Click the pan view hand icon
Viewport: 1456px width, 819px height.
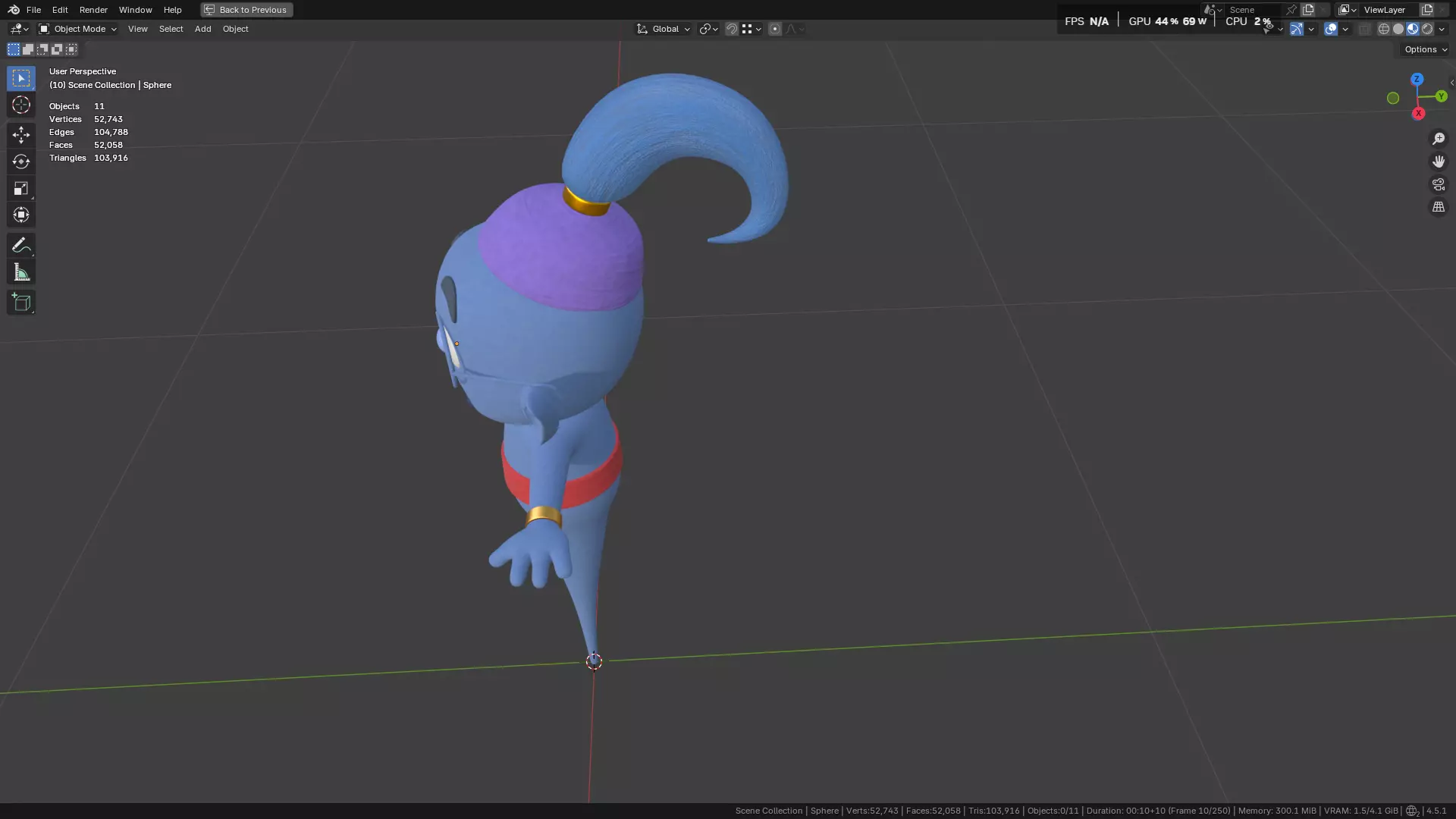(x=1439, y=162)
